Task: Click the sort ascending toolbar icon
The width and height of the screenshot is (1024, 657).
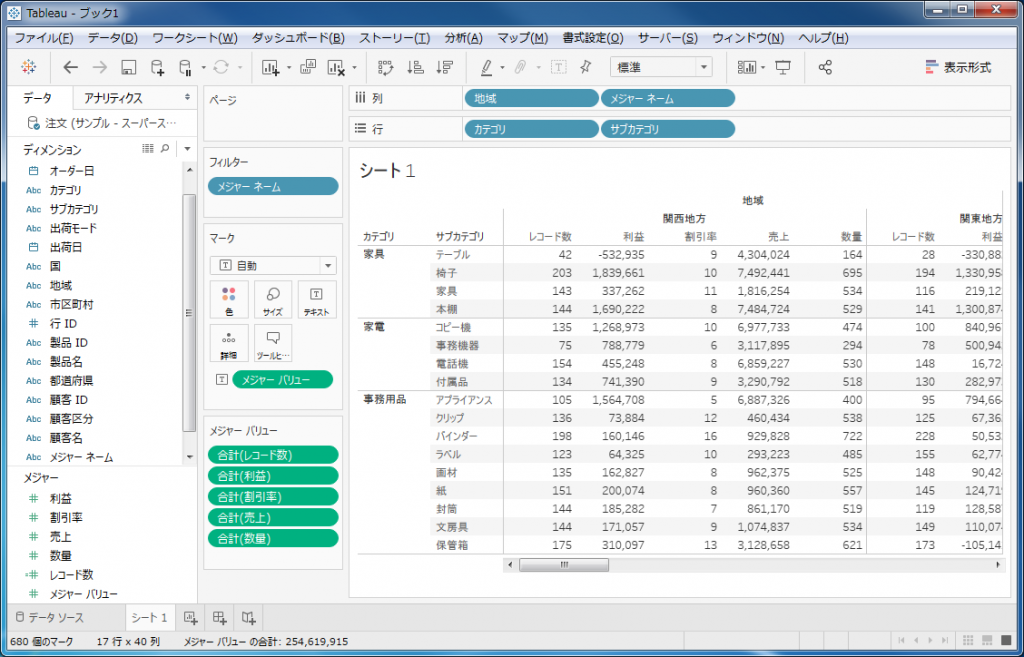Action: click(x=416, y=67)
